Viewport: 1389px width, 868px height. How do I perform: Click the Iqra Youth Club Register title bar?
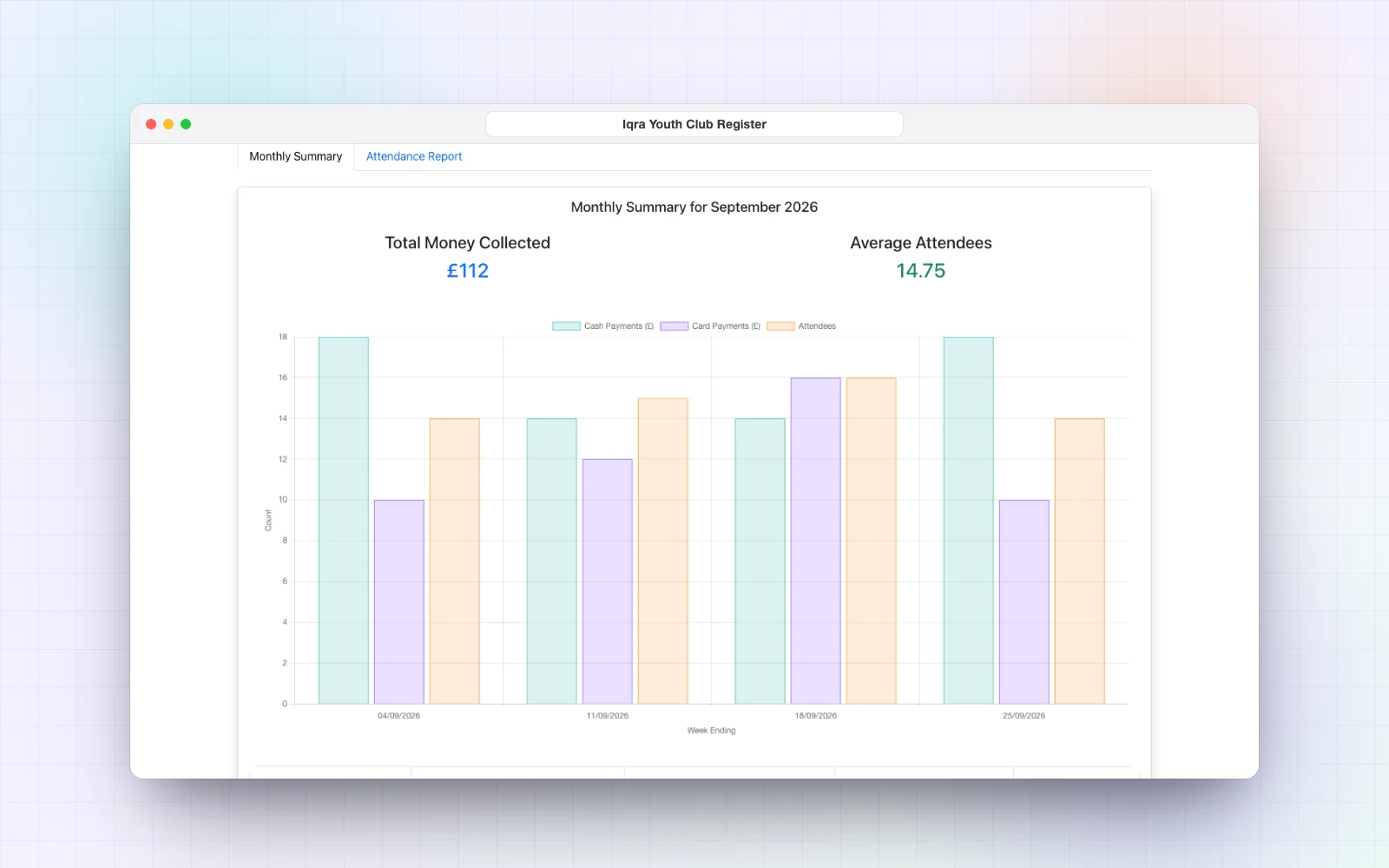(694, 124)
